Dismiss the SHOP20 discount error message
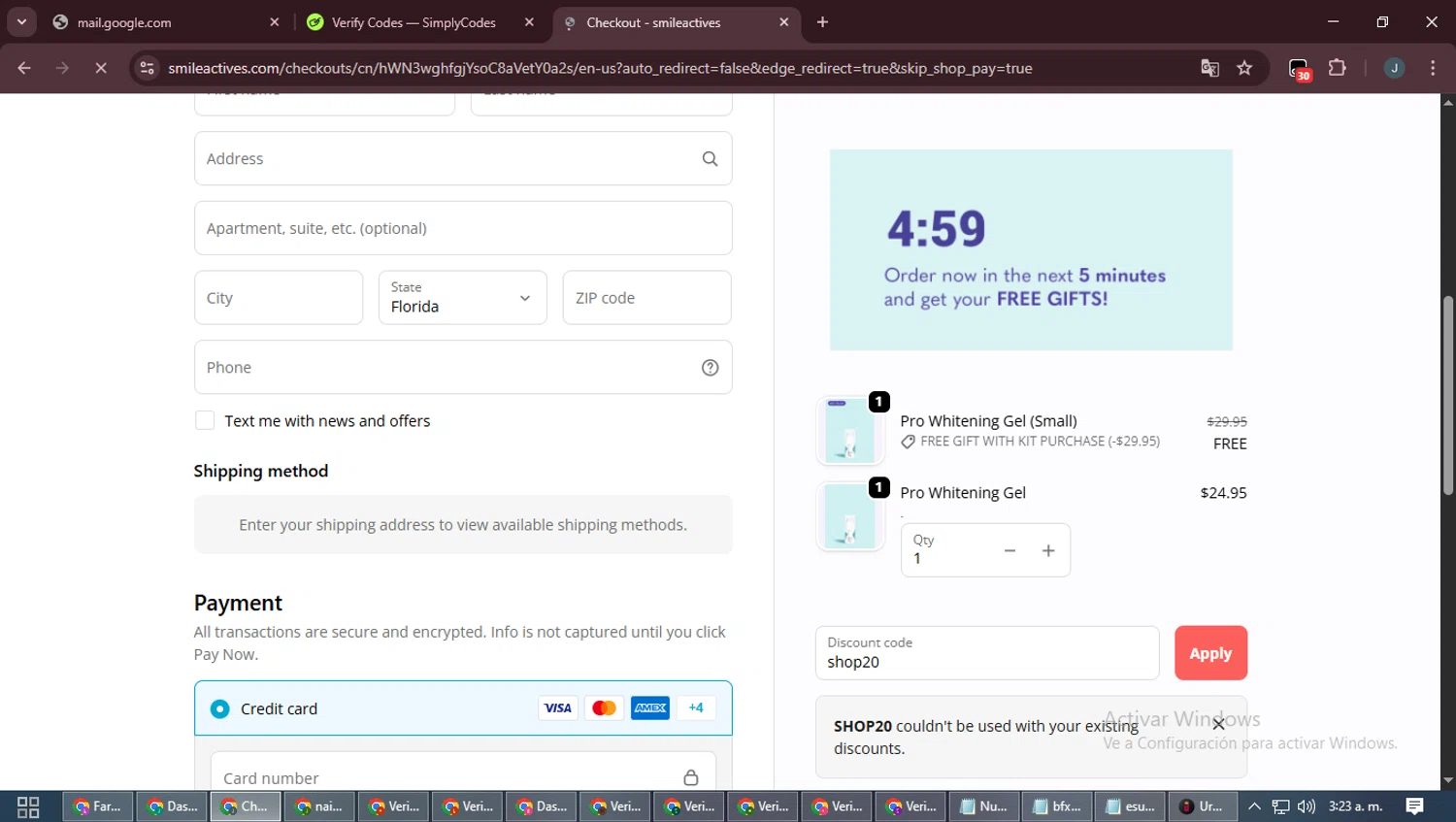This screenshot has height=822, width=1456. coord(1218,724)
